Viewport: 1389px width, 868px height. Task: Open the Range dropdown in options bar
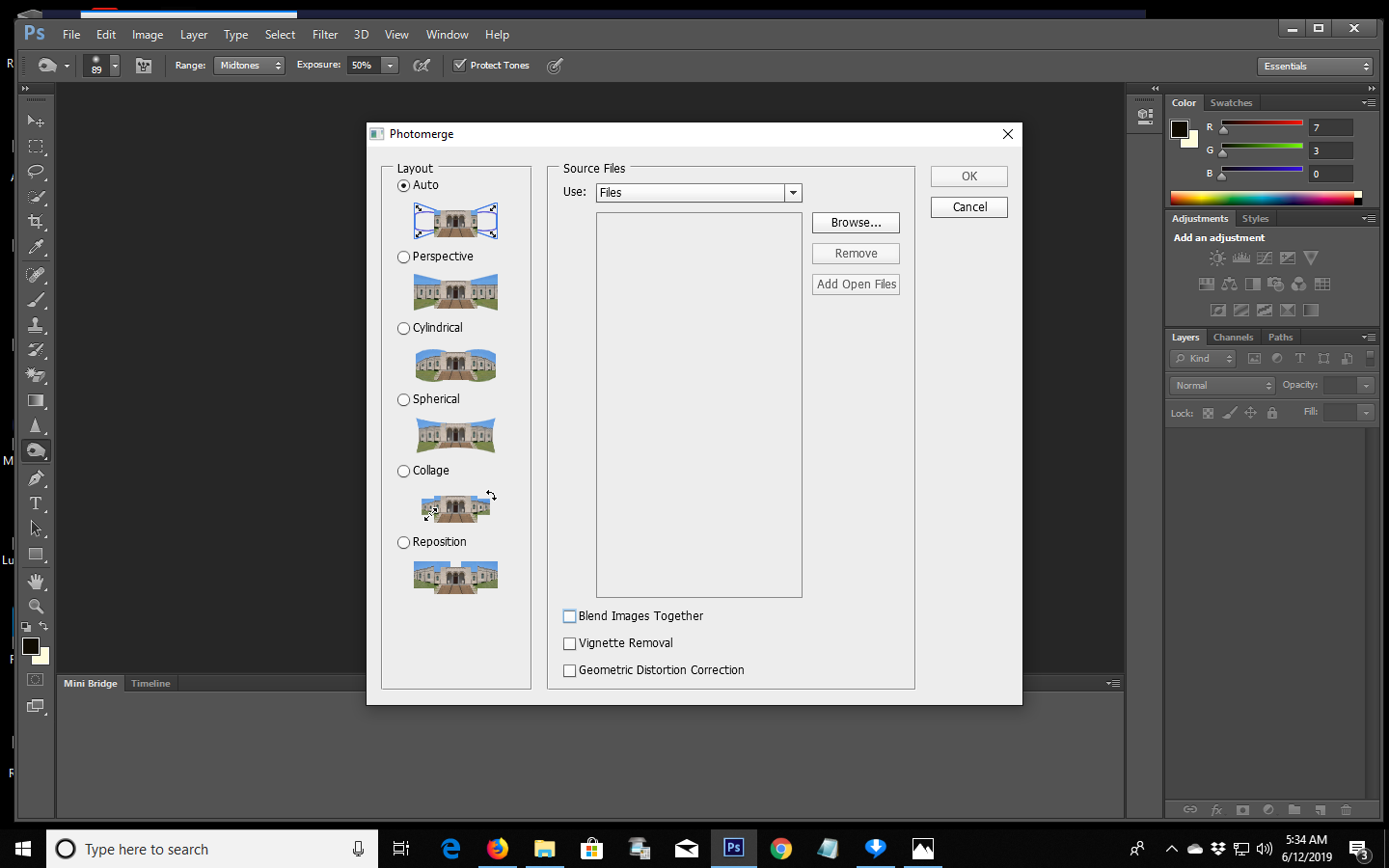pyautogui.click(x=249, y=66)
